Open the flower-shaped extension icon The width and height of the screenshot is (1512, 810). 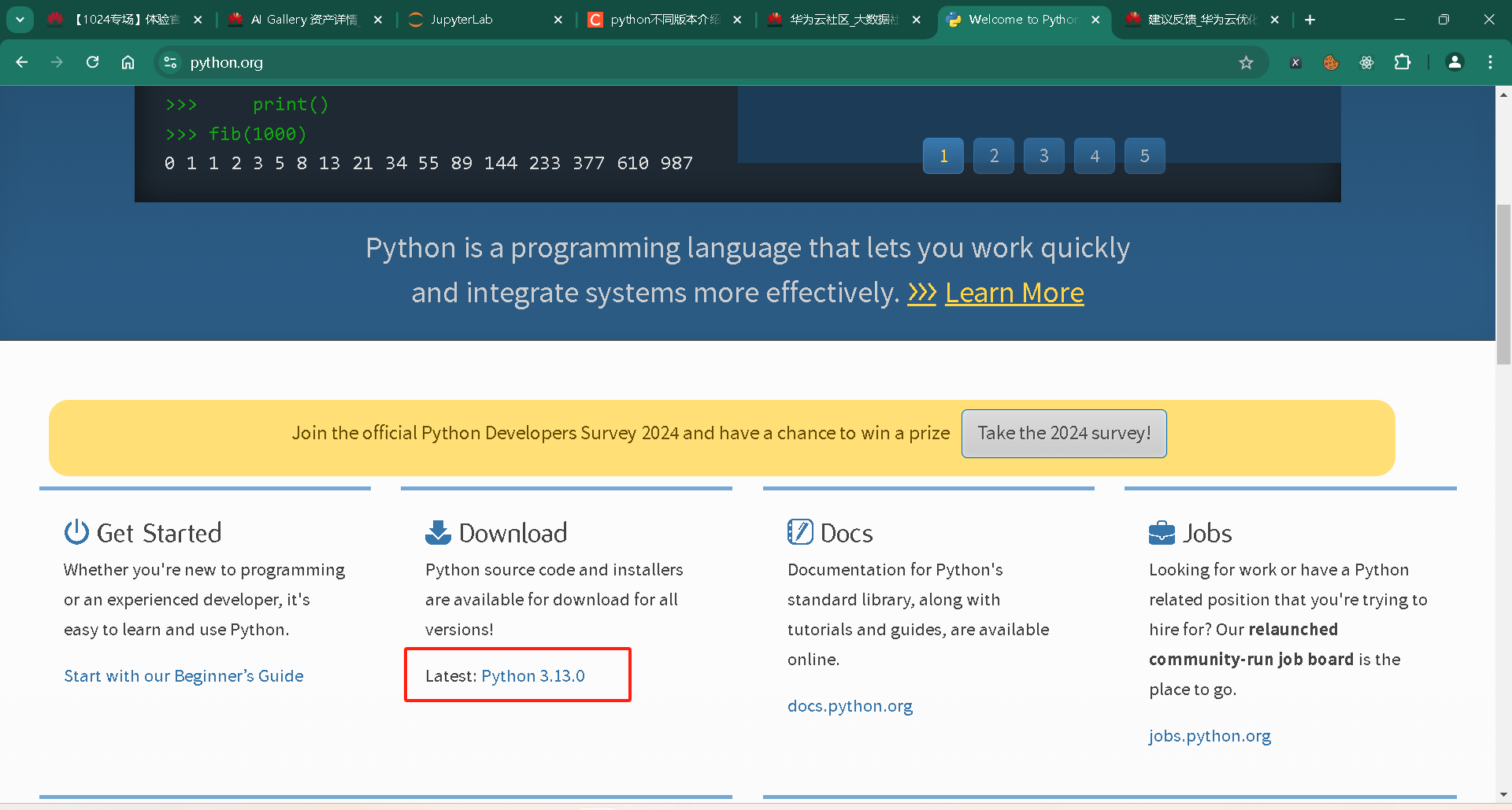(1366, 62)
